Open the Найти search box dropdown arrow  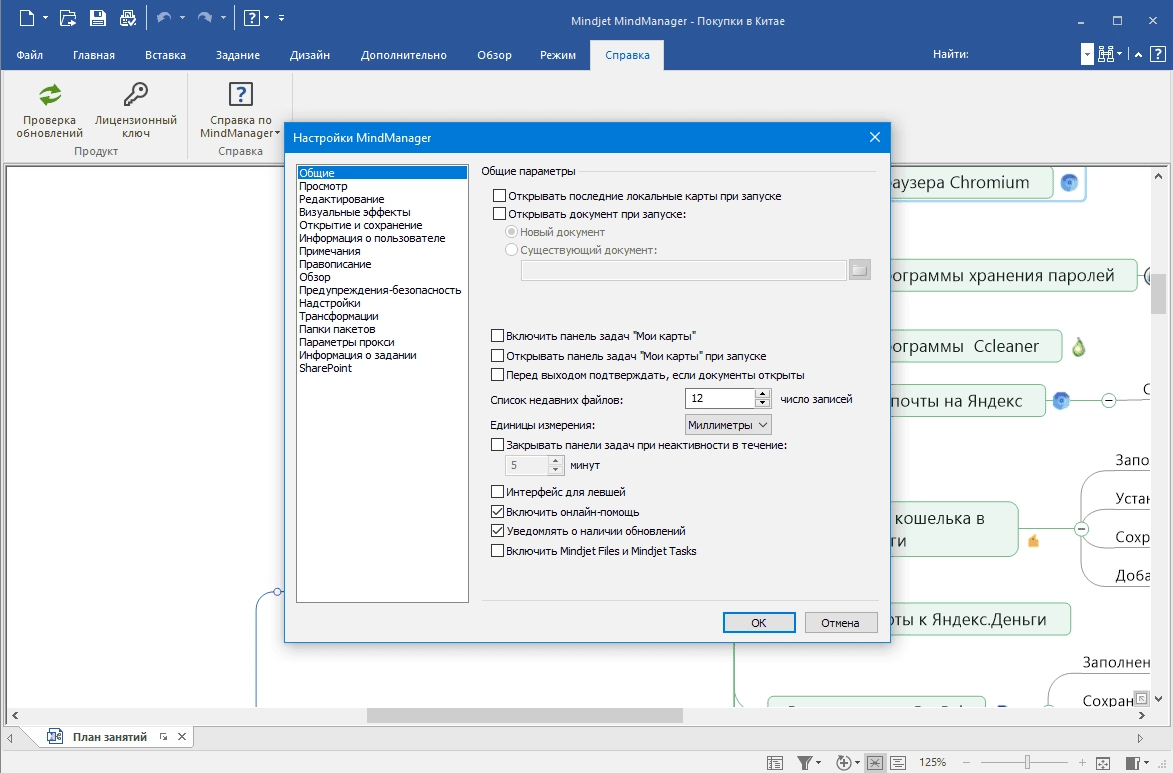point(1087,55)
